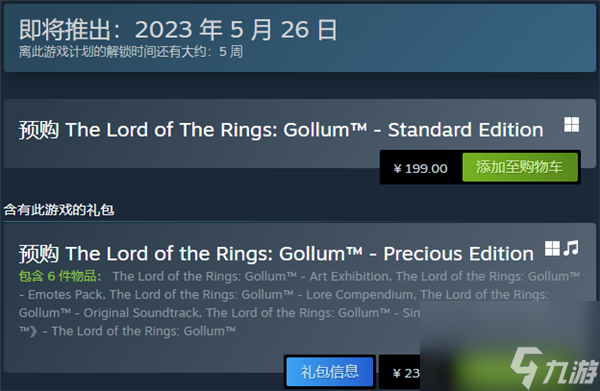Click the music note icon on Precious Edition
The image size is (600, 391).
click(571, 248)
